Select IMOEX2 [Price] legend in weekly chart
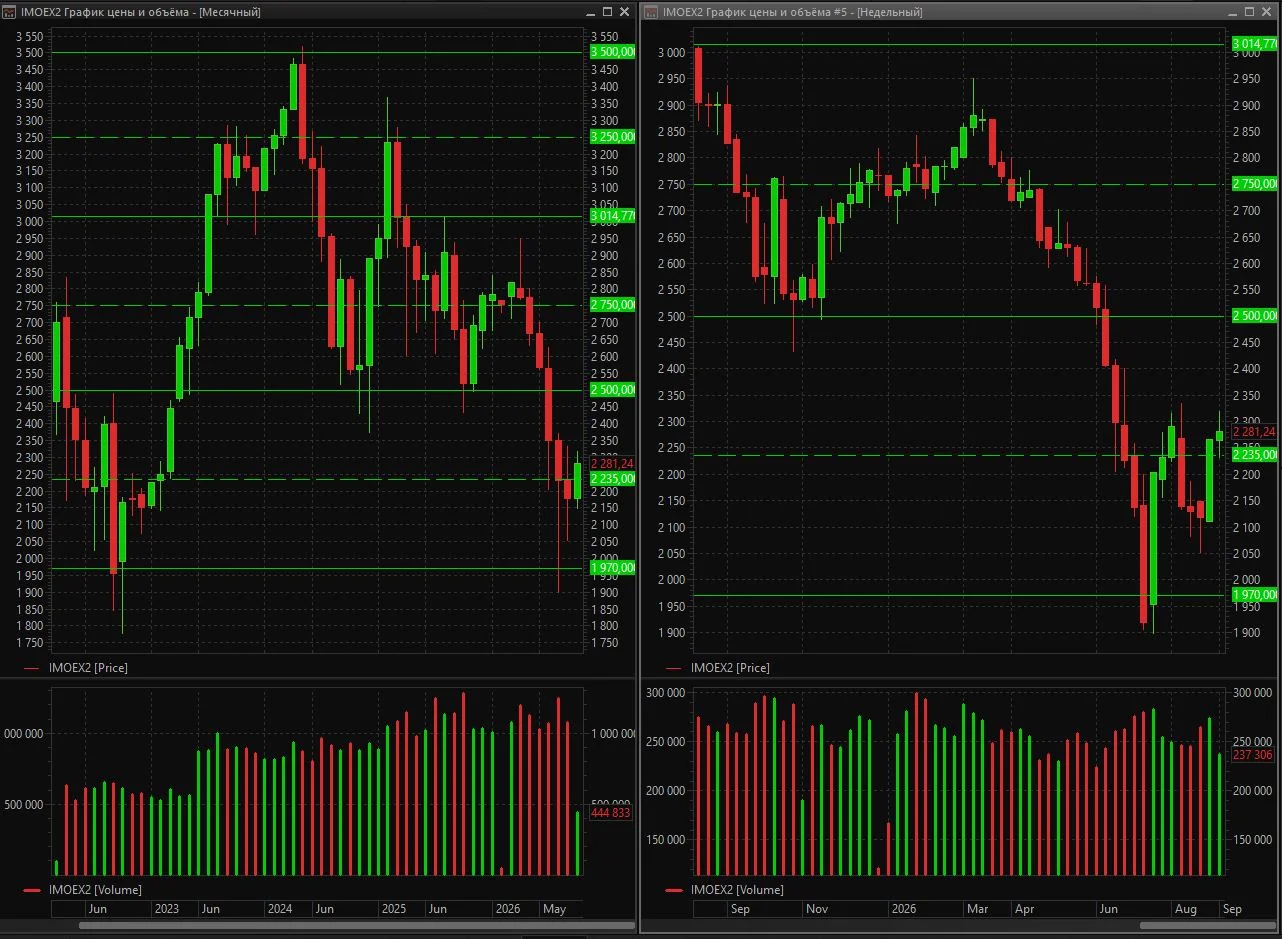The width and height of the screenshot is (1282, 939). (717, 668)
